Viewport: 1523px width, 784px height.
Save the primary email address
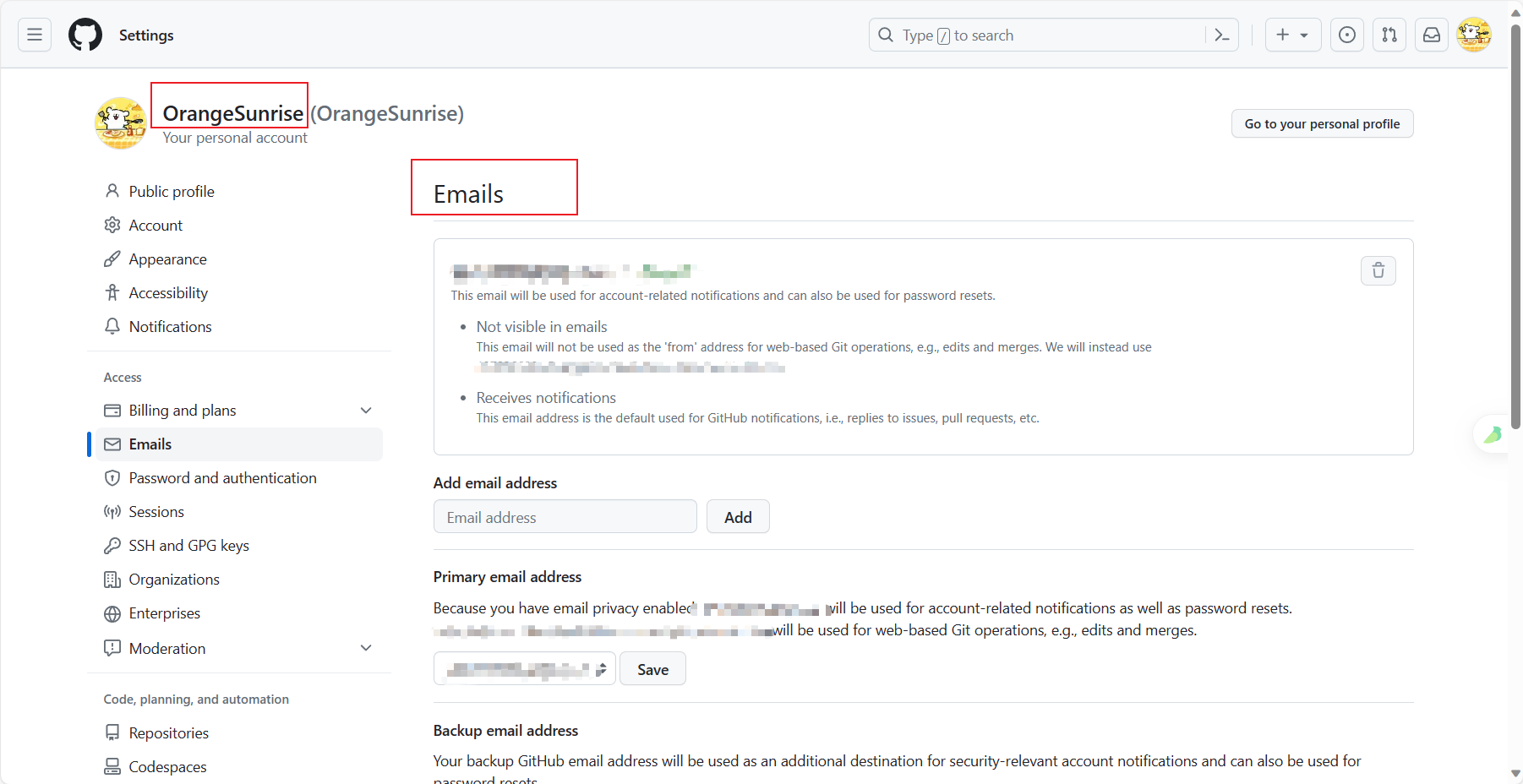click(652, 669)
